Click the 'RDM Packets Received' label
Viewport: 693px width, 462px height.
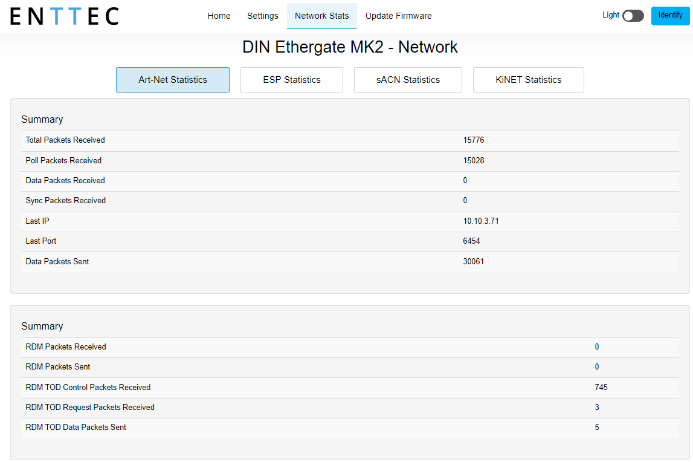pyautogui.click(x=65, y=347)
